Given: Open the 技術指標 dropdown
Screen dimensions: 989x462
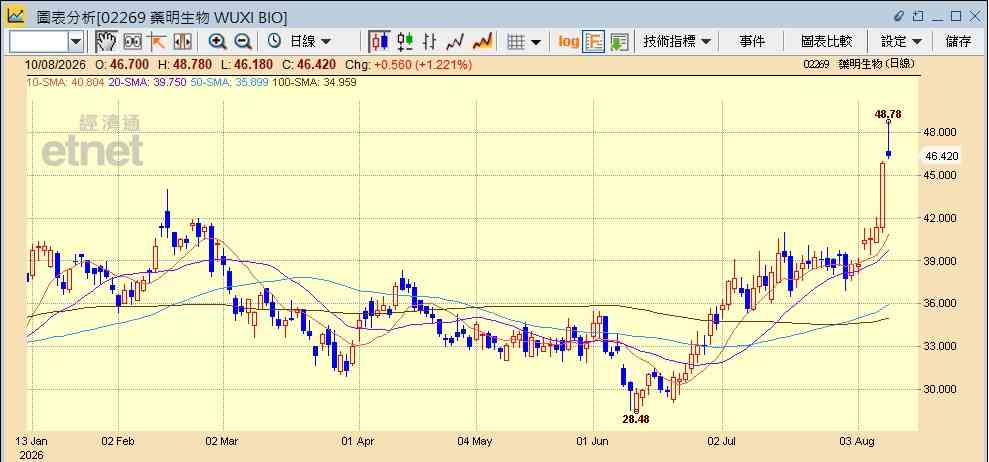Looking at the screenshot, I should (x=677, y=42).
